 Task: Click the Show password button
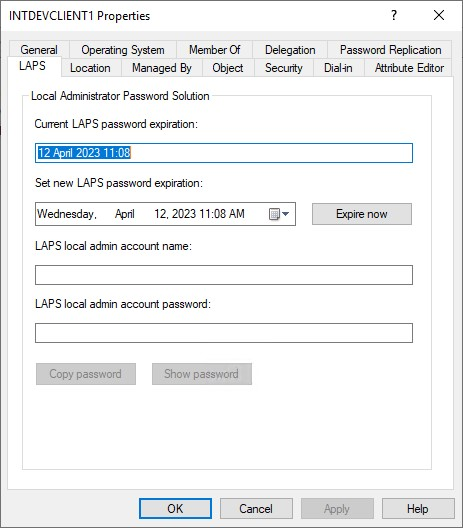coord(202,374)
